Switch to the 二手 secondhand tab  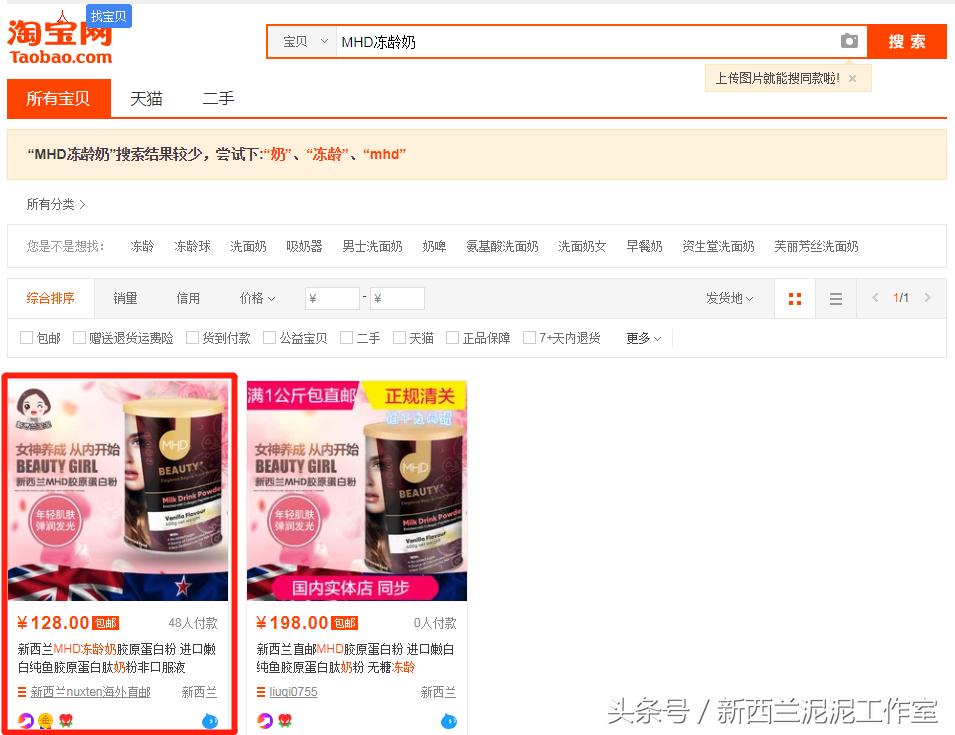[x=218, y=99]
